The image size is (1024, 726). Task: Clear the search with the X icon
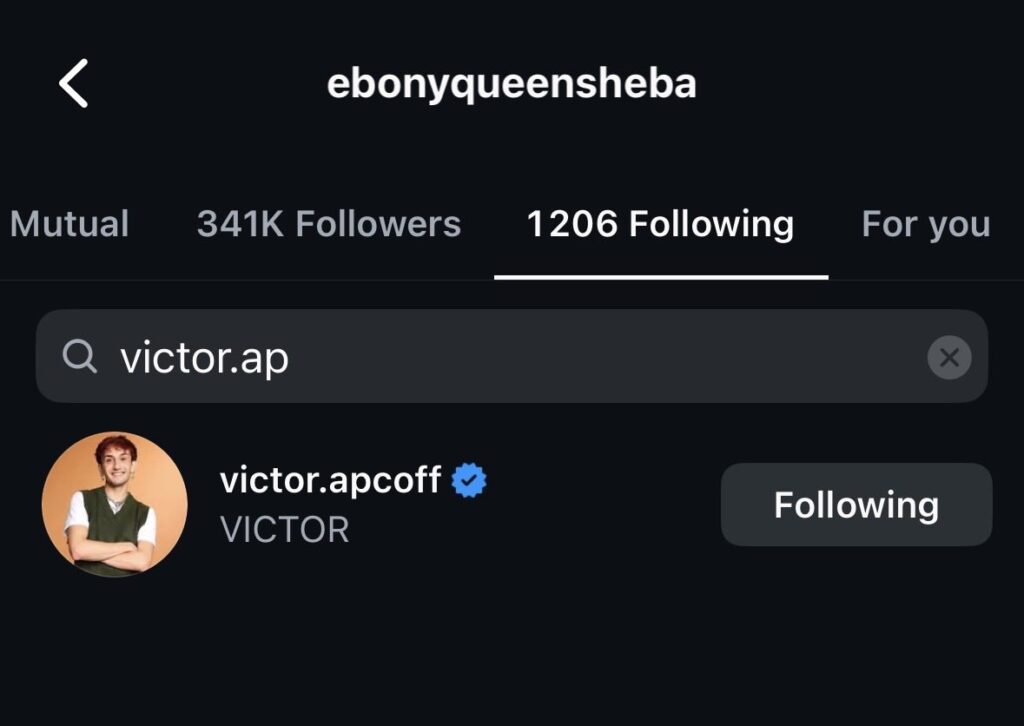coord(949,357)
